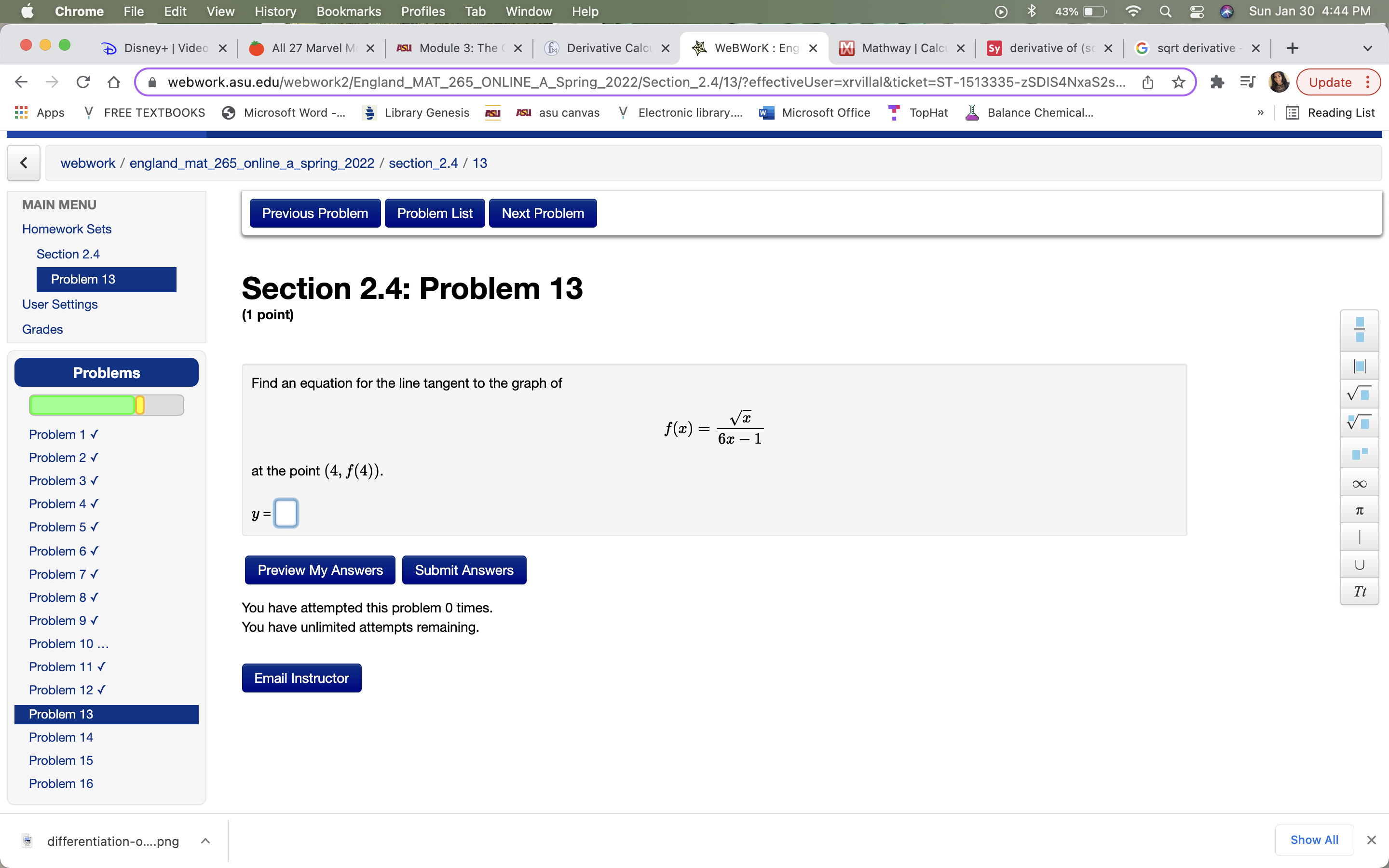Viewport: 1389px width, 868px height.
Task: Insert square root symbol from palette
Action: pos(1359,394)
